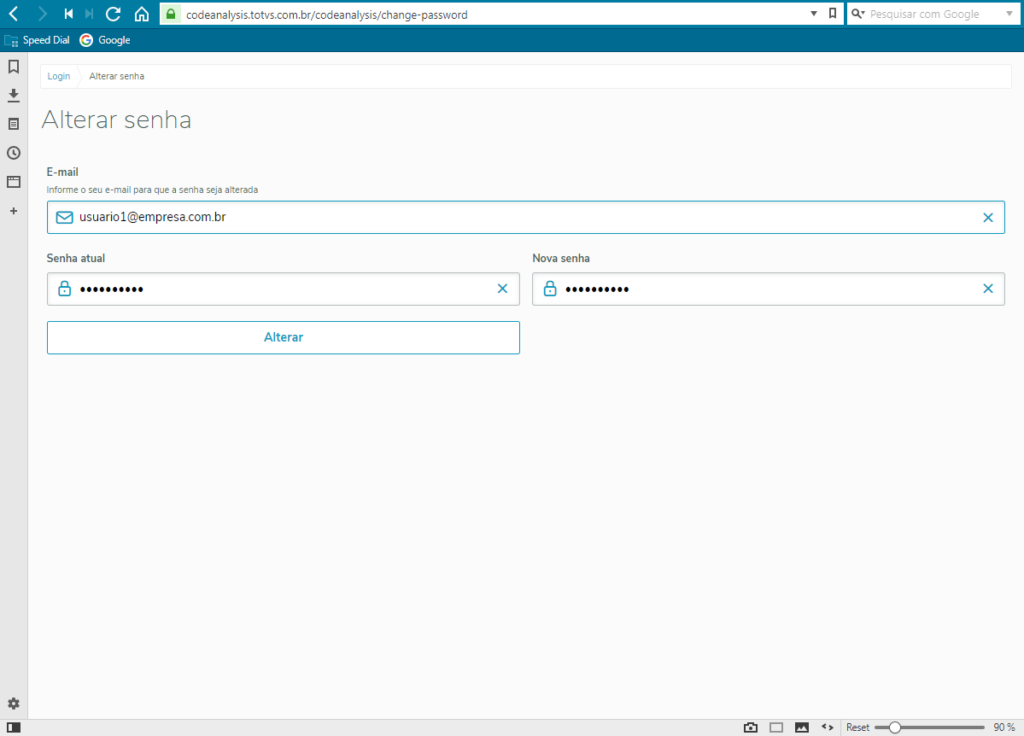This screenshot has height=736, width=1024.
Task: Click the E-mail input field
Action: tap(526, 217)
